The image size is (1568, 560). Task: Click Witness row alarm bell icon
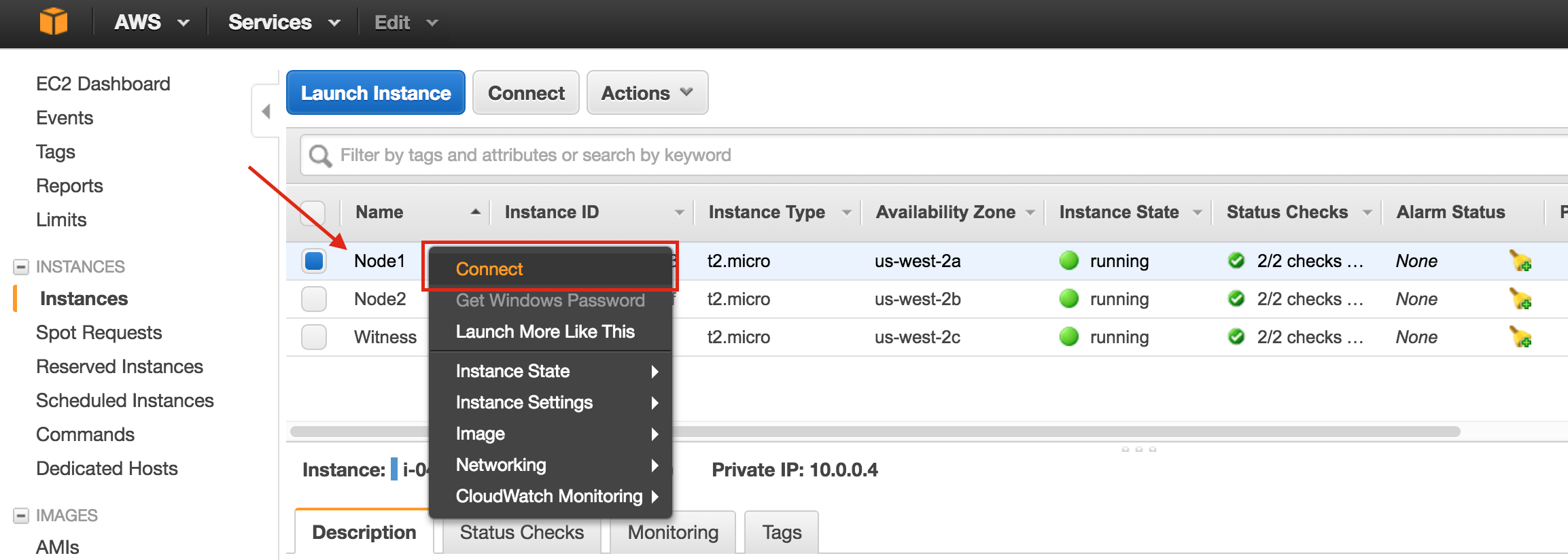pos(1520,337)
